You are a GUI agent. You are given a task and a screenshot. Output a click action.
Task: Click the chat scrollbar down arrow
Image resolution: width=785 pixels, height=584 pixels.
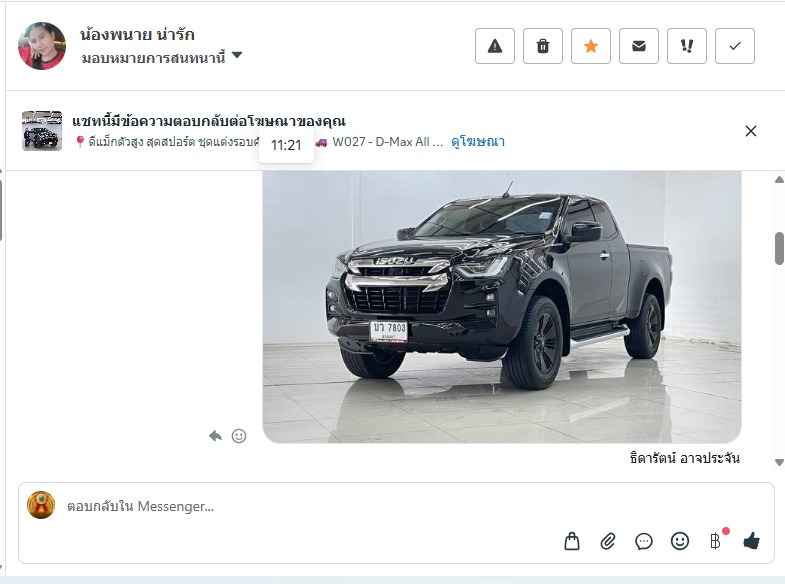click(779, 462)
